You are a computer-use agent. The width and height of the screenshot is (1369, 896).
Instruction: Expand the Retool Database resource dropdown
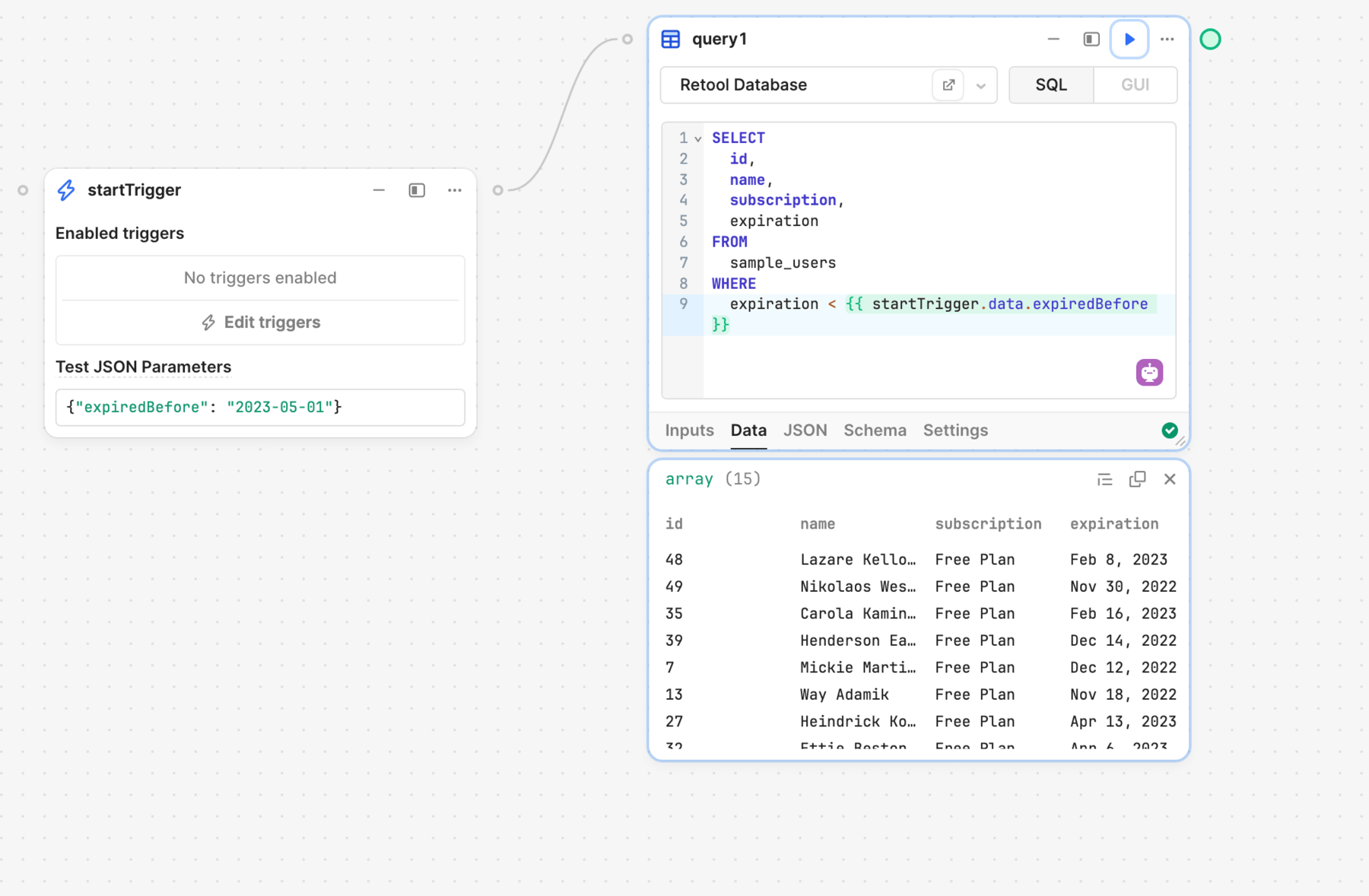[981, 86]
